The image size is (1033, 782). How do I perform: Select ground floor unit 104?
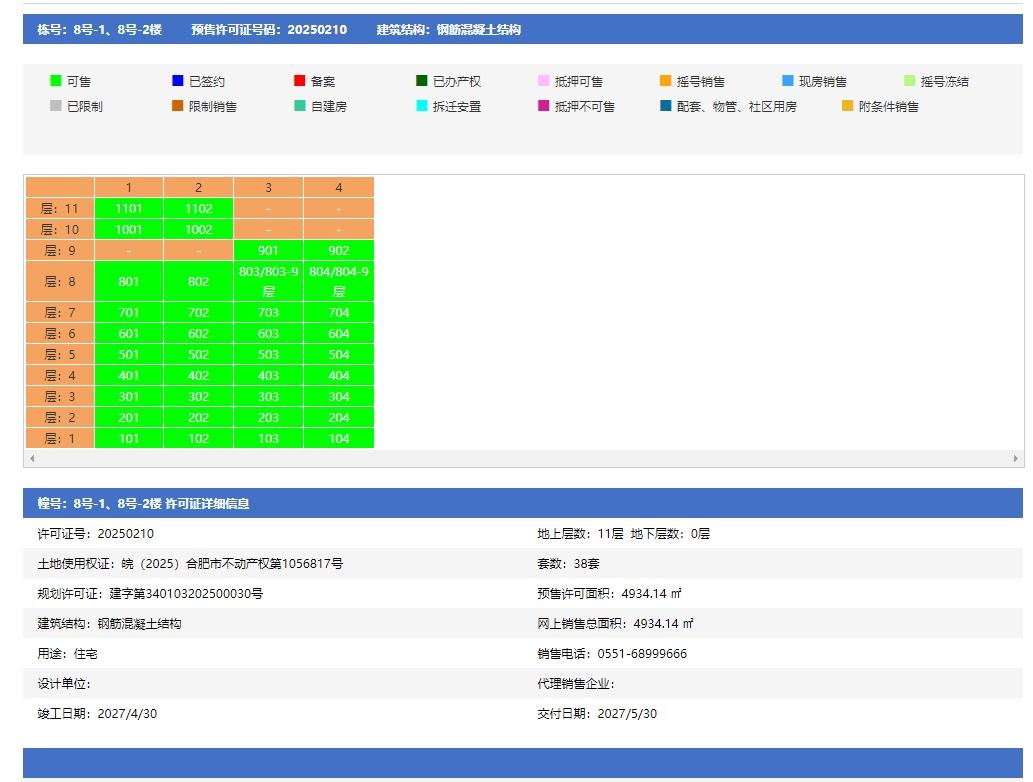[339, 439]
